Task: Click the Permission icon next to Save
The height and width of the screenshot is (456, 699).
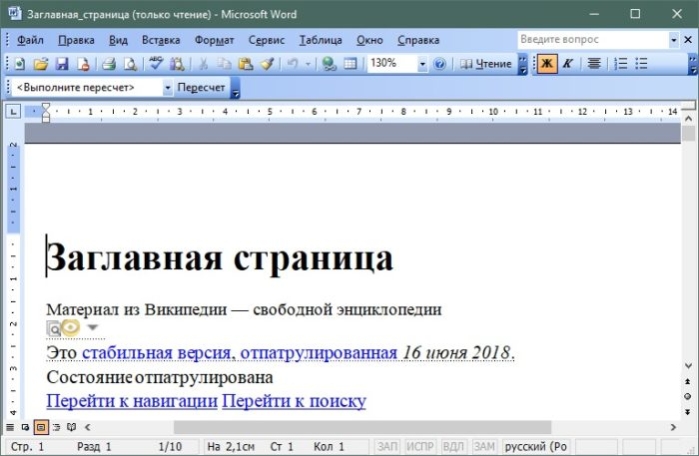Action: [x=83, y=64]
